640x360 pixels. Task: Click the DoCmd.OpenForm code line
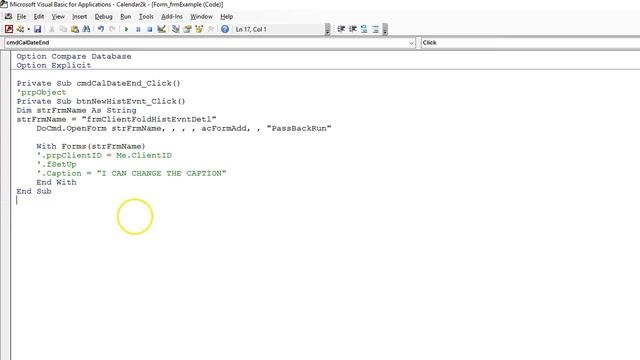(x=184, y=128)
